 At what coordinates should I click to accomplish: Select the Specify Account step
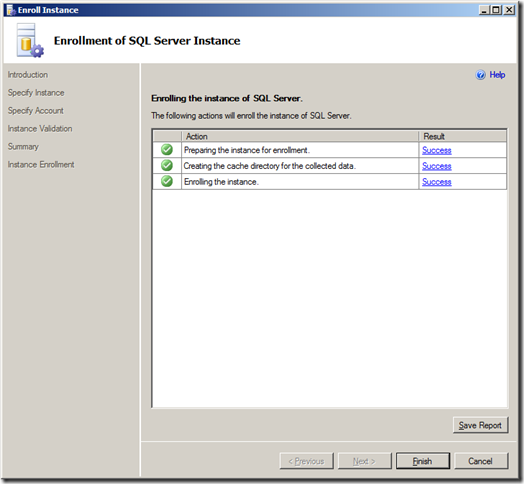(x=36, y=111)
